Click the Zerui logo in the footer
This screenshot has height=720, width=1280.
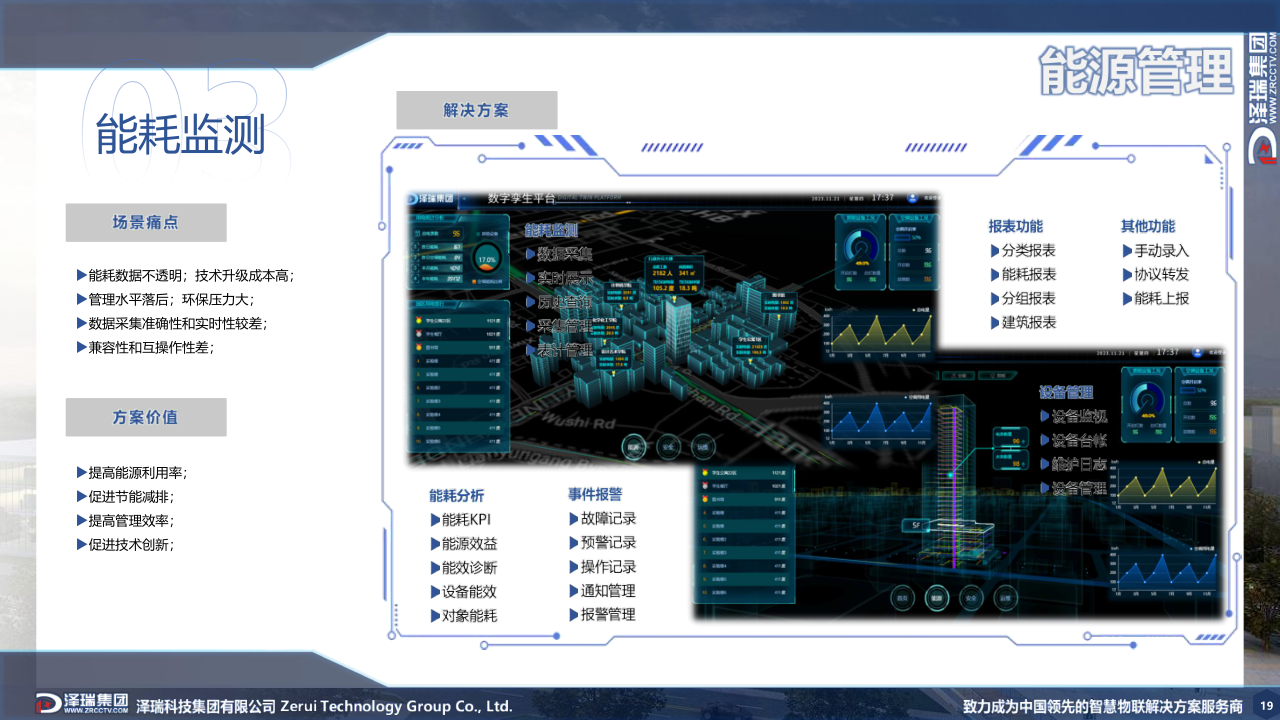coord(82,704)
